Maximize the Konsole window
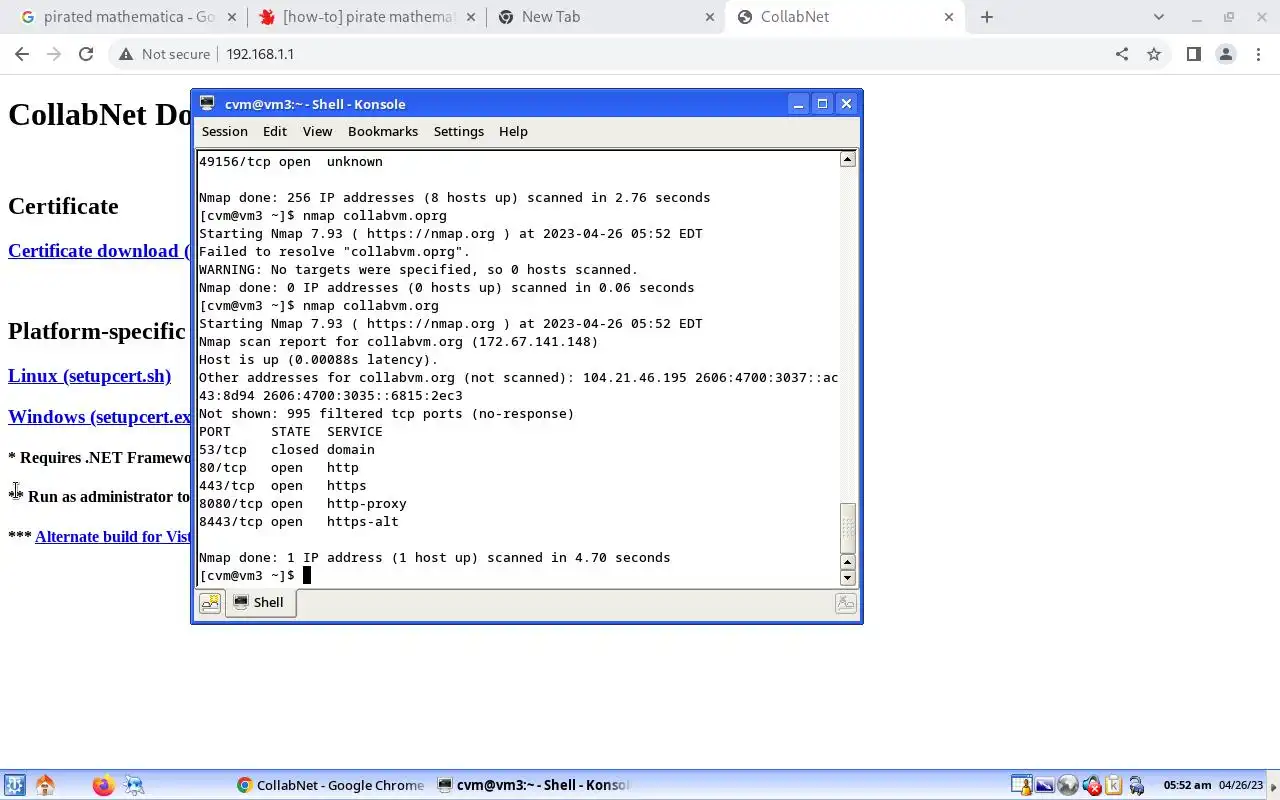 [822, 104]
